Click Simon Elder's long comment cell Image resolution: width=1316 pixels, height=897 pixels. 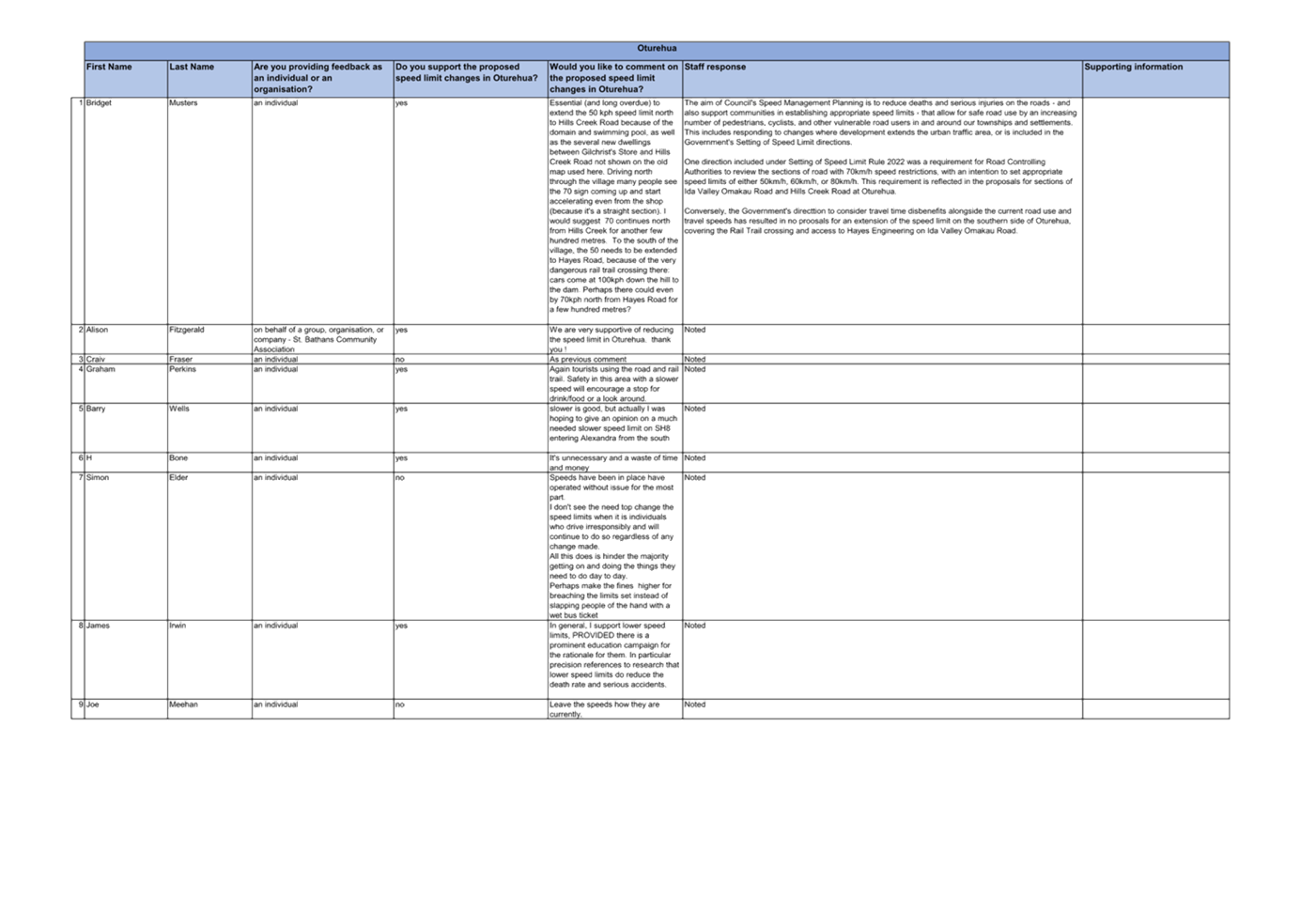click(612, 546)
